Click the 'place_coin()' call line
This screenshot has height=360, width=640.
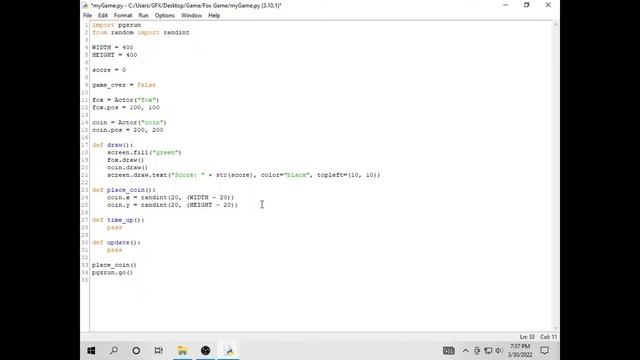(114, 265)
